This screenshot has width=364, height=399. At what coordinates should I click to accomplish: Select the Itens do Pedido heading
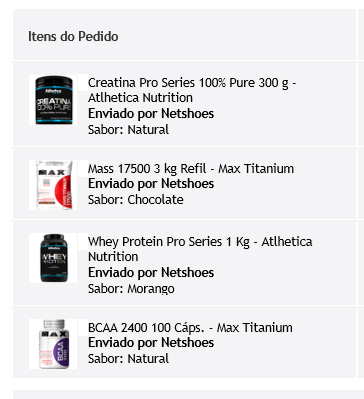[x=73, y=36]
